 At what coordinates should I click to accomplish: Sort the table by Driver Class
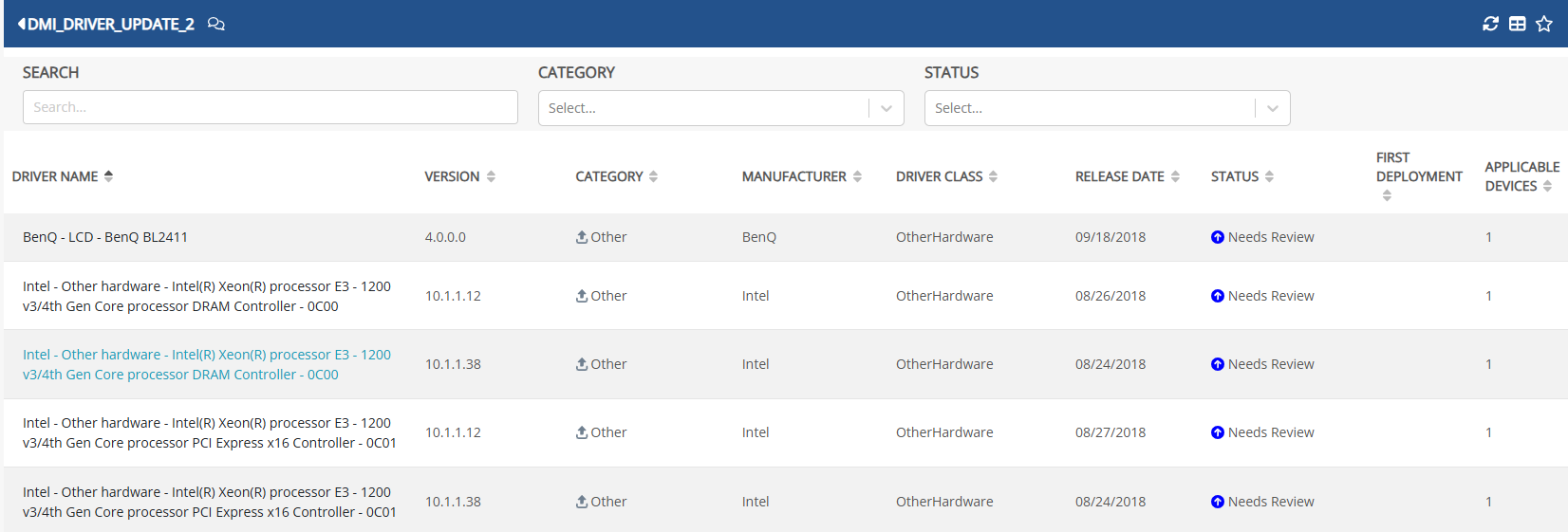coord(947,176)
